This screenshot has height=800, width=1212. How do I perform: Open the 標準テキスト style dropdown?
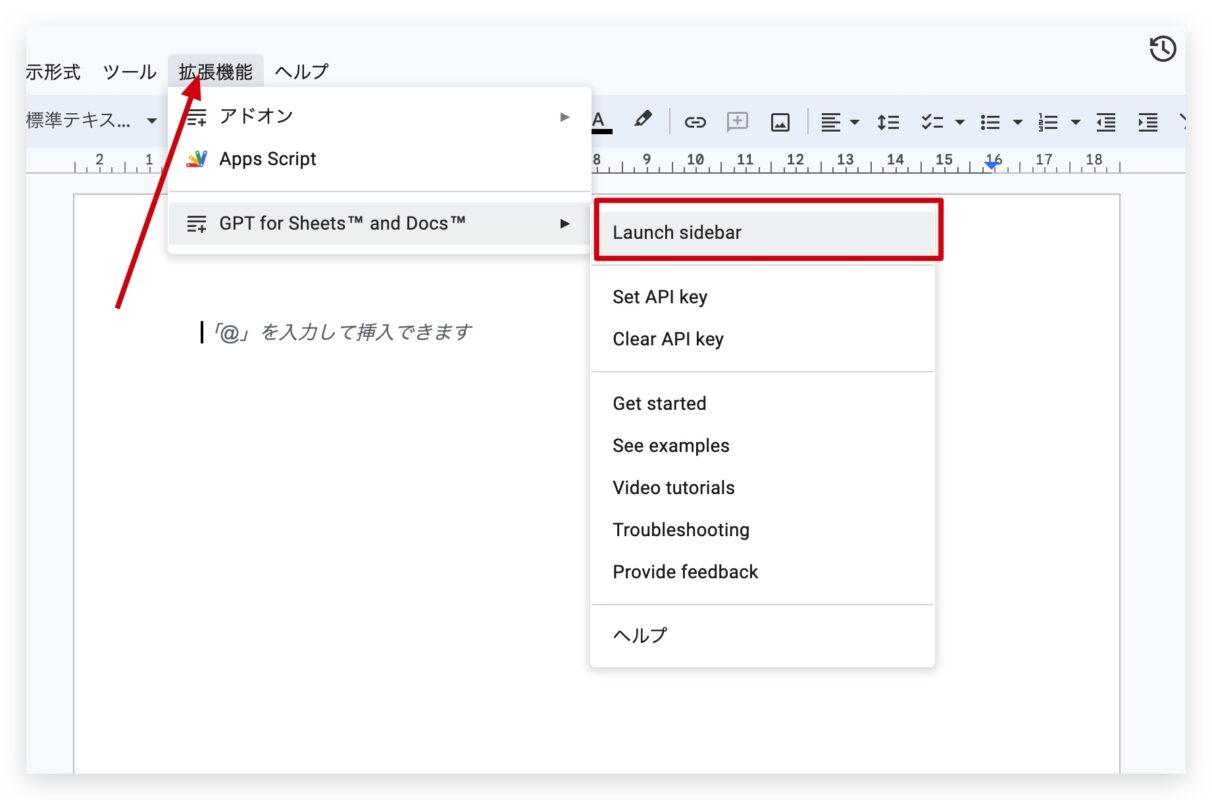tap(92, 121)
